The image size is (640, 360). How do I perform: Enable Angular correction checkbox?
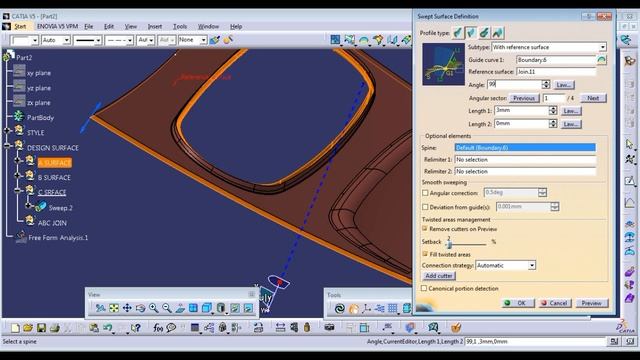pos(425,193)
